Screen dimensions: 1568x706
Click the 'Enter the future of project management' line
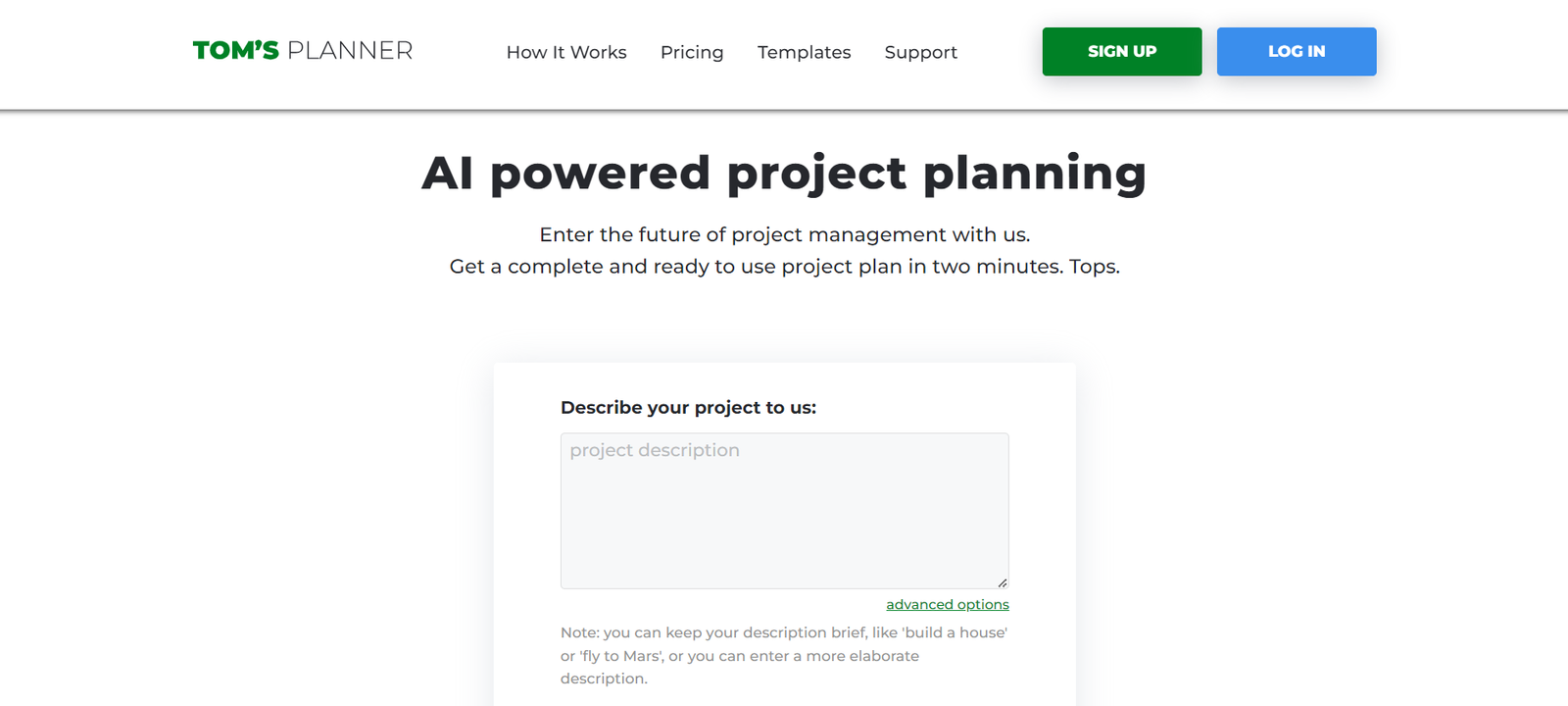(x=784, y=235)
